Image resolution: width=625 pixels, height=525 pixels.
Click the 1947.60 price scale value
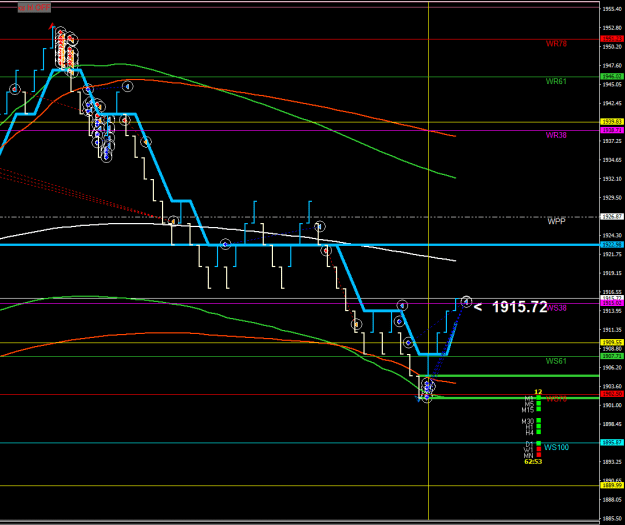pos(612,65)
